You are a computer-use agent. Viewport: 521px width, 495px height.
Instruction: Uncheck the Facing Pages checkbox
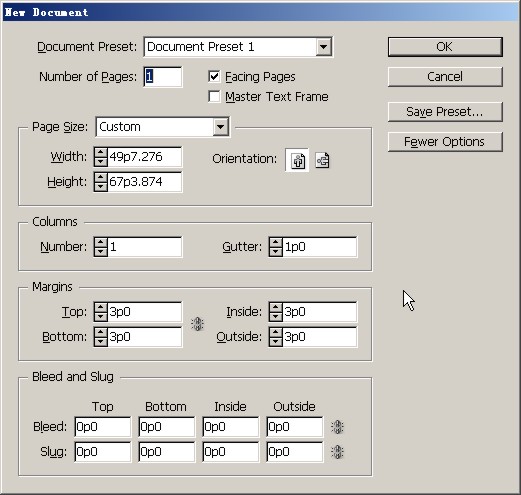pos(214,76)
